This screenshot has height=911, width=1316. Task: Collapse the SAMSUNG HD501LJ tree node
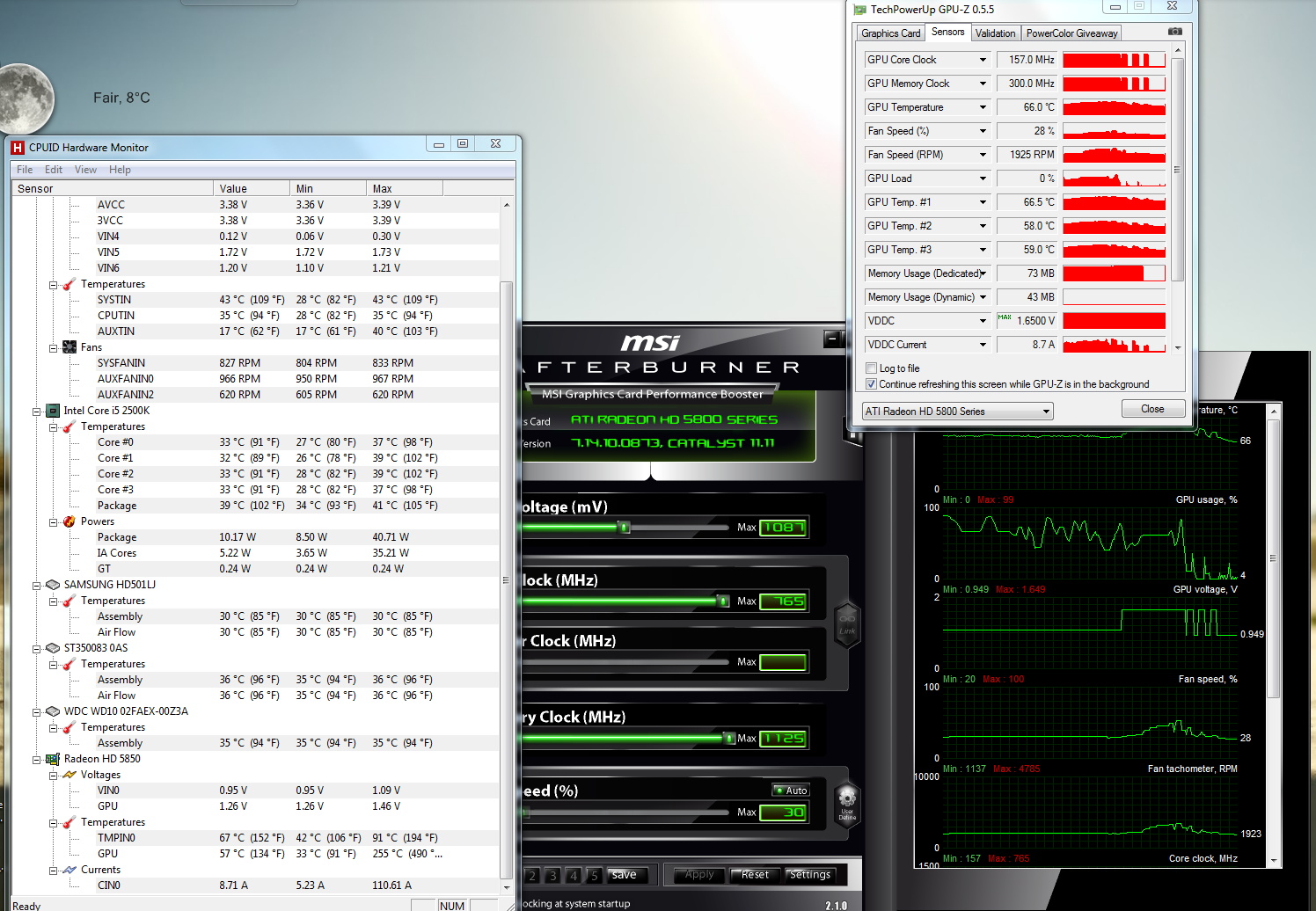click(37, 586)
